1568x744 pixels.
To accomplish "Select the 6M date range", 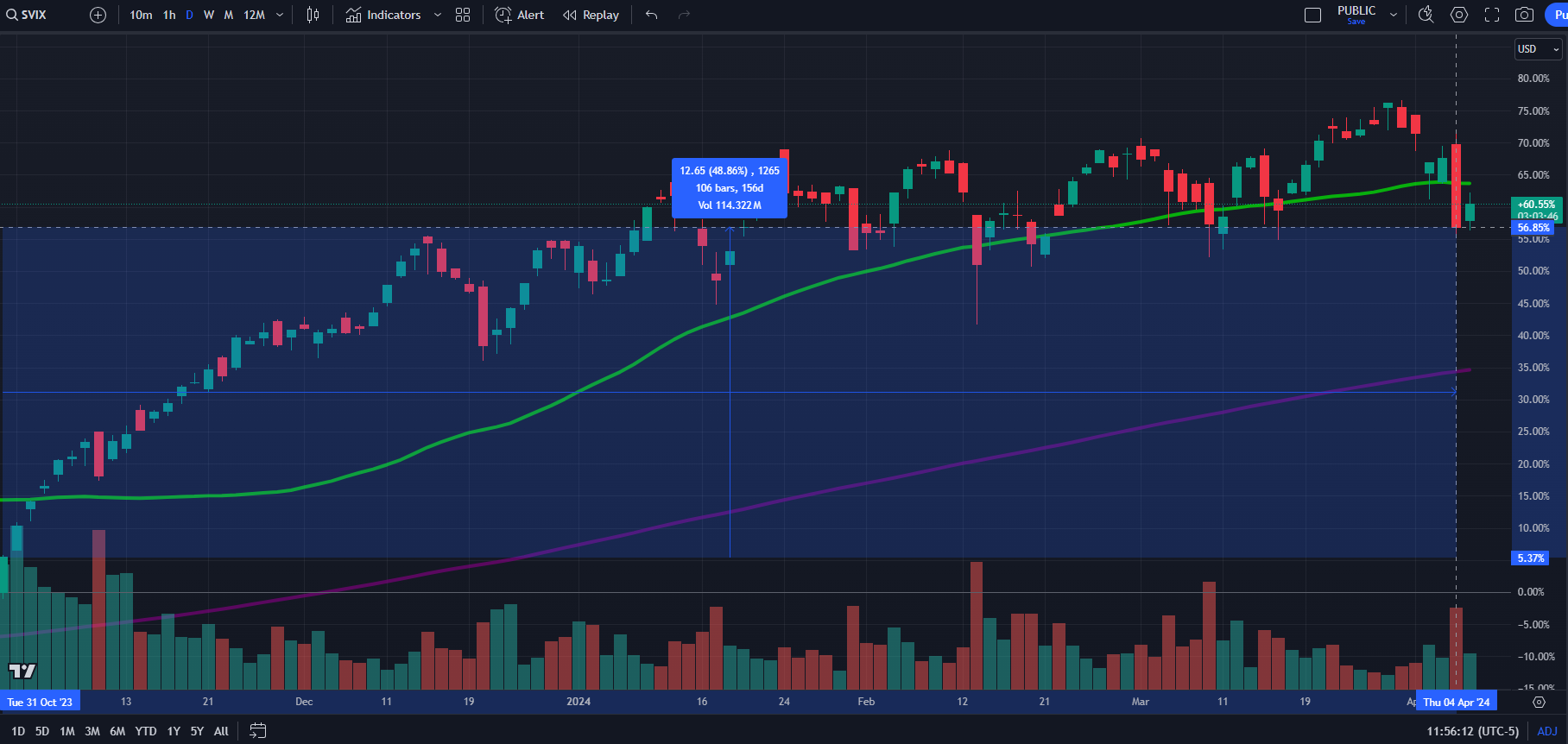I will point(117,731).
